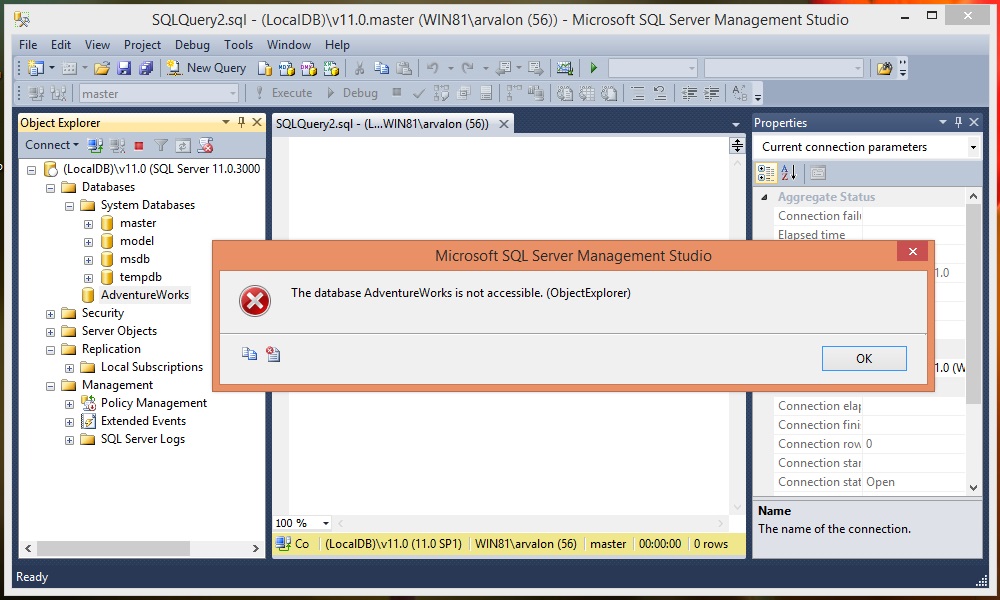The width and height of the screenshot is (1000, 600).
Task: Click the Open File folder icon
Action: point(102,68)
